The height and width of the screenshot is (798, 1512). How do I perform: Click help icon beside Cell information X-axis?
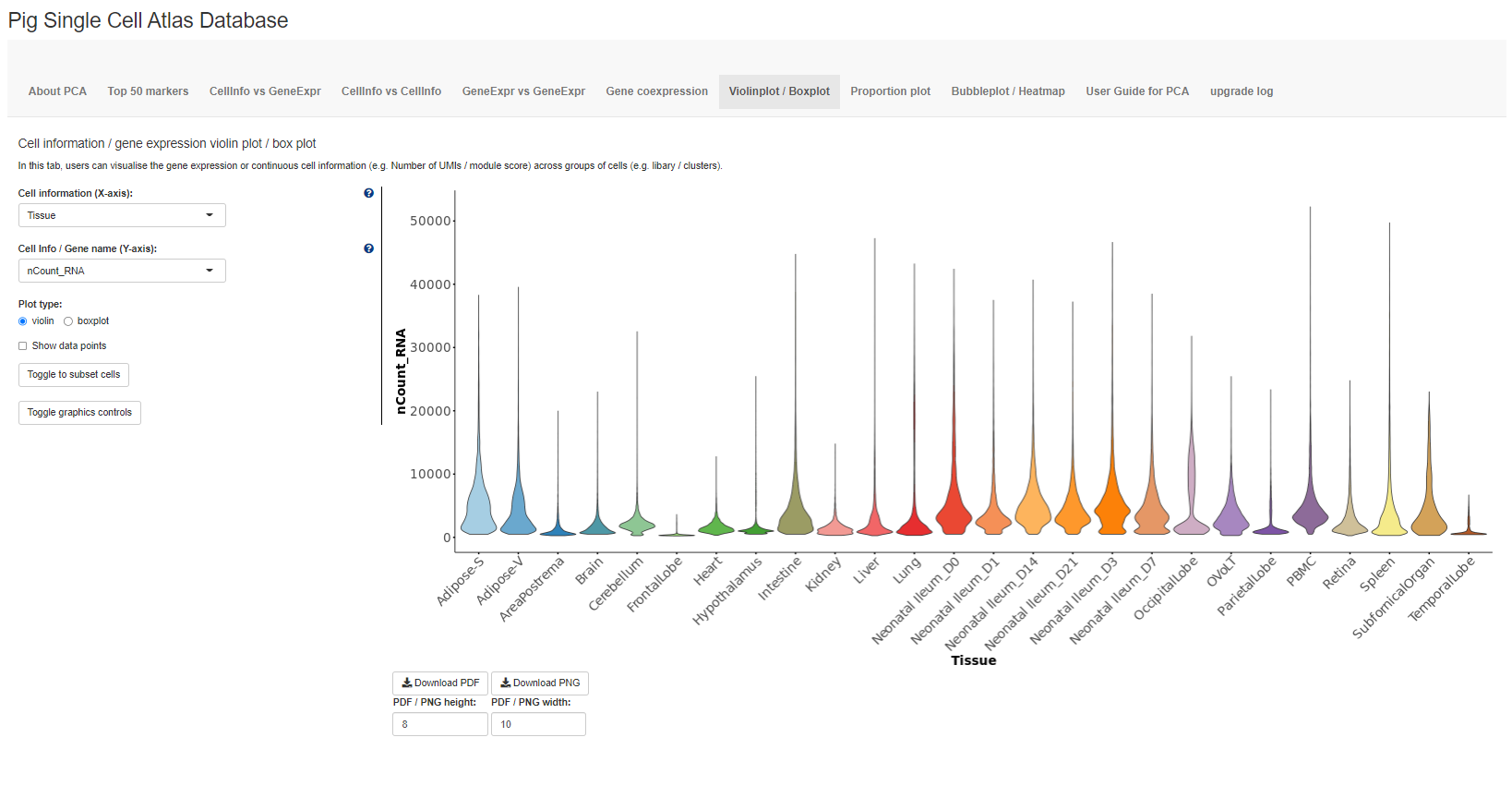coord(368,193)
